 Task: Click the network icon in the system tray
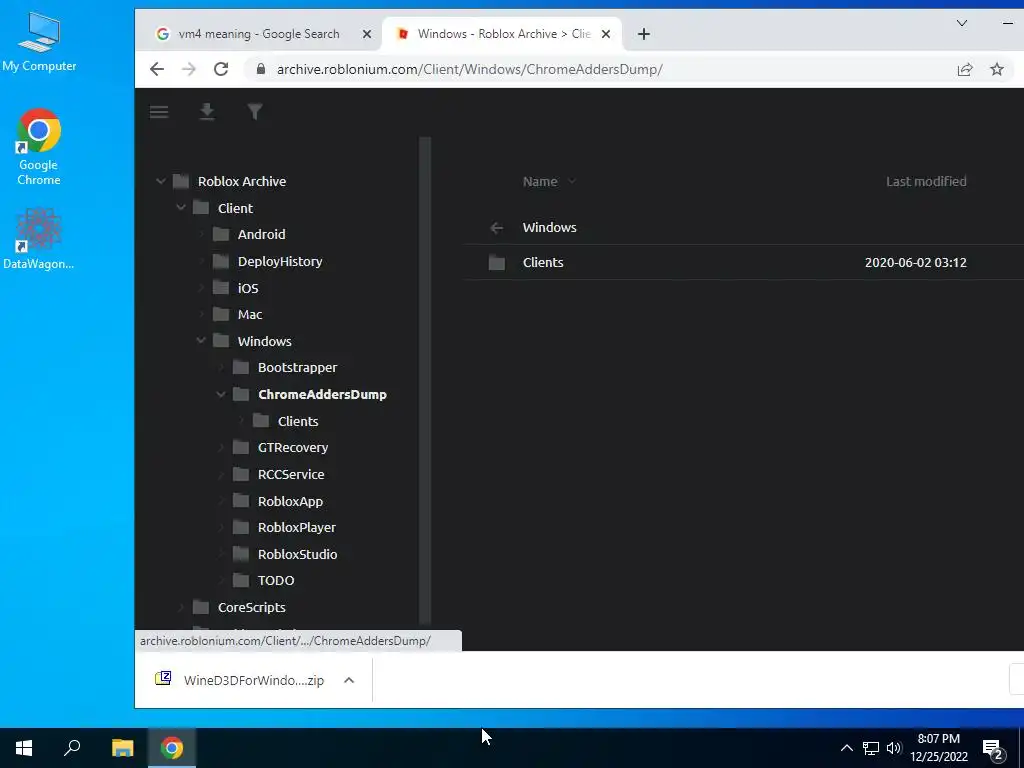point(871,748)
